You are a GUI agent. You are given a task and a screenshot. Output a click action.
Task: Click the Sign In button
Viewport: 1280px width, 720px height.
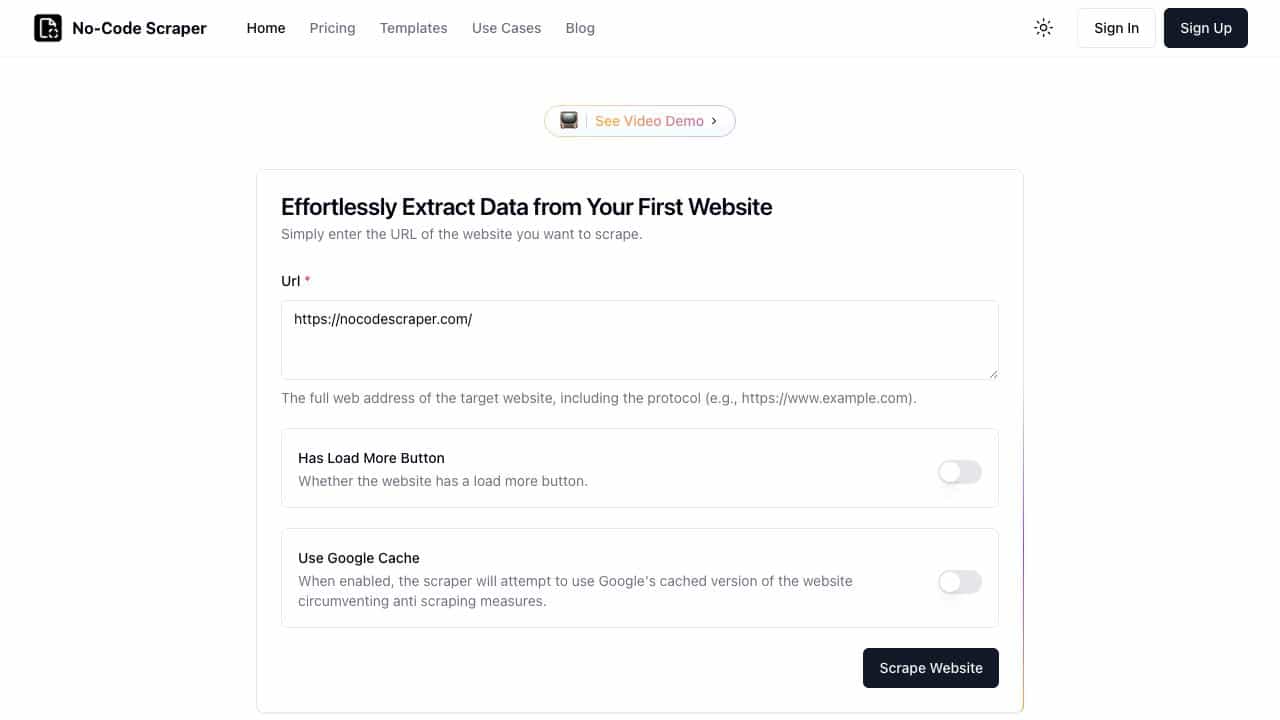(1116, 28)
